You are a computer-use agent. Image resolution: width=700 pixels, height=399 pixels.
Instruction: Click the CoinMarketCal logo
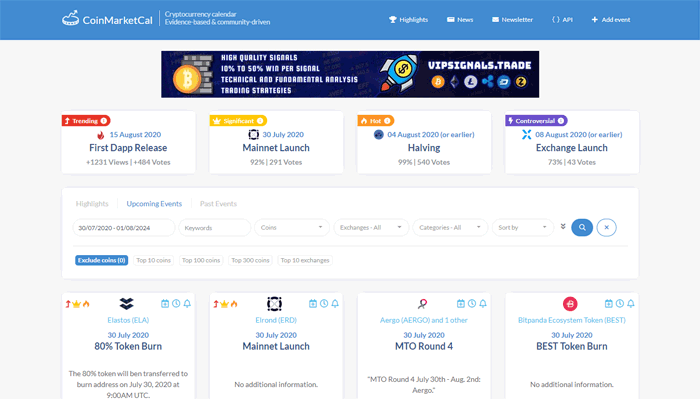point(107,19)
